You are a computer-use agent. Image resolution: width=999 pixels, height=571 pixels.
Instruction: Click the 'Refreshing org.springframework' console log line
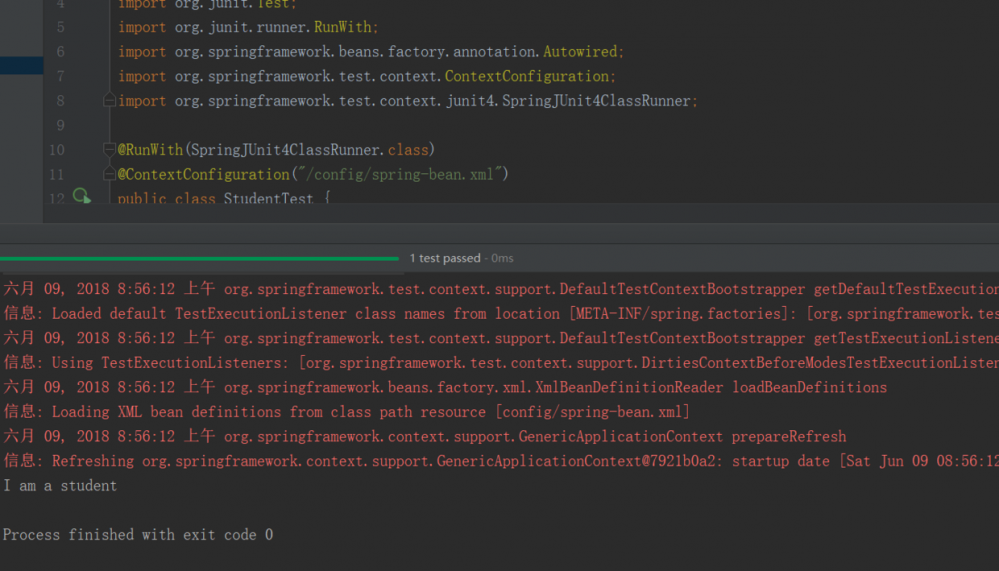(x=440, y=461)
